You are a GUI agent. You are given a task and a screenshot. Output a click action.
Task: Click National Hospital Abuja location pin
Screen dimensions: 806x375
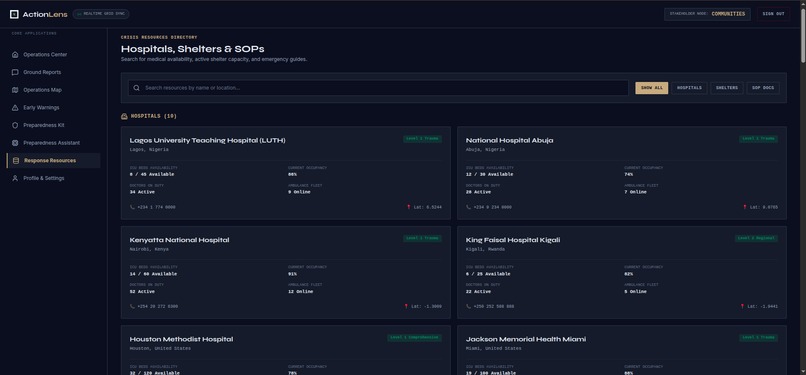point(745,207)
